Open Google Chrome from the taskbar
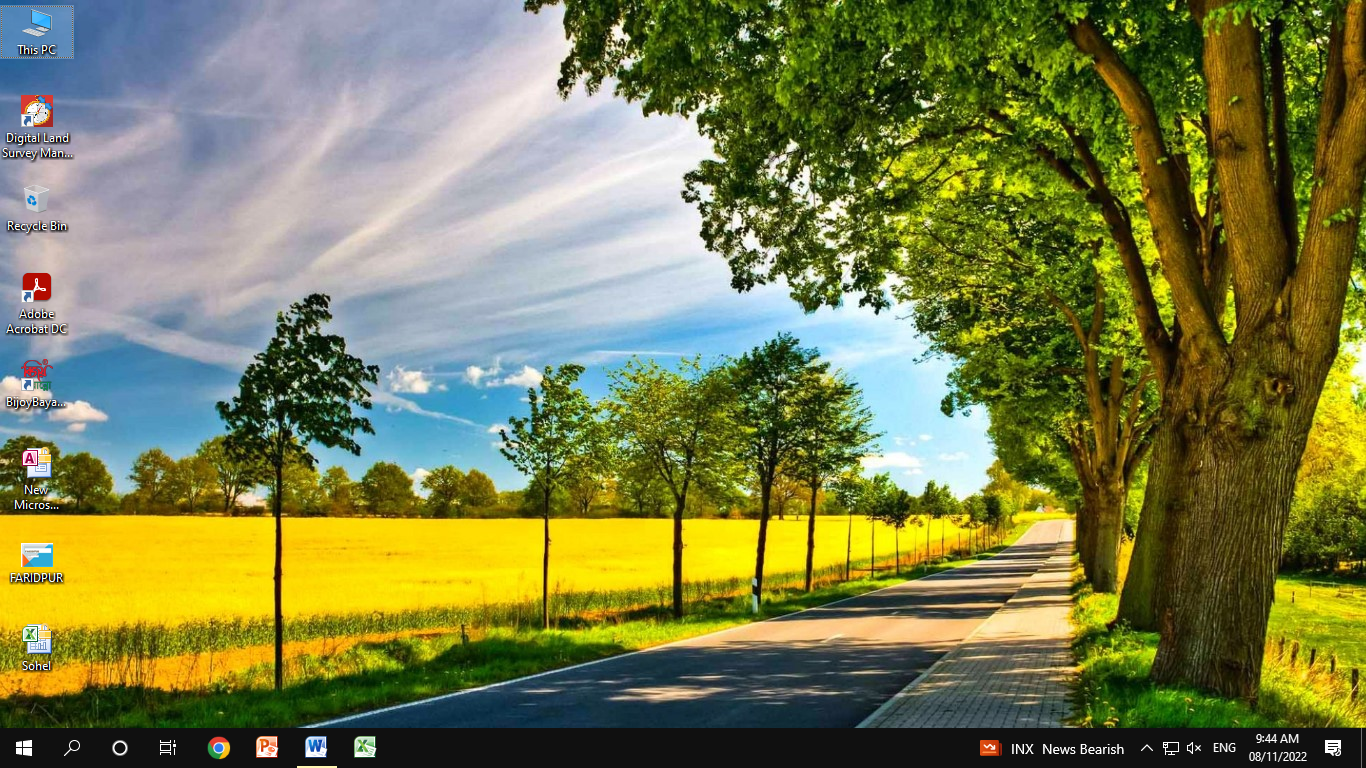This screenshot has height=768, width=1366. point(219,748)
